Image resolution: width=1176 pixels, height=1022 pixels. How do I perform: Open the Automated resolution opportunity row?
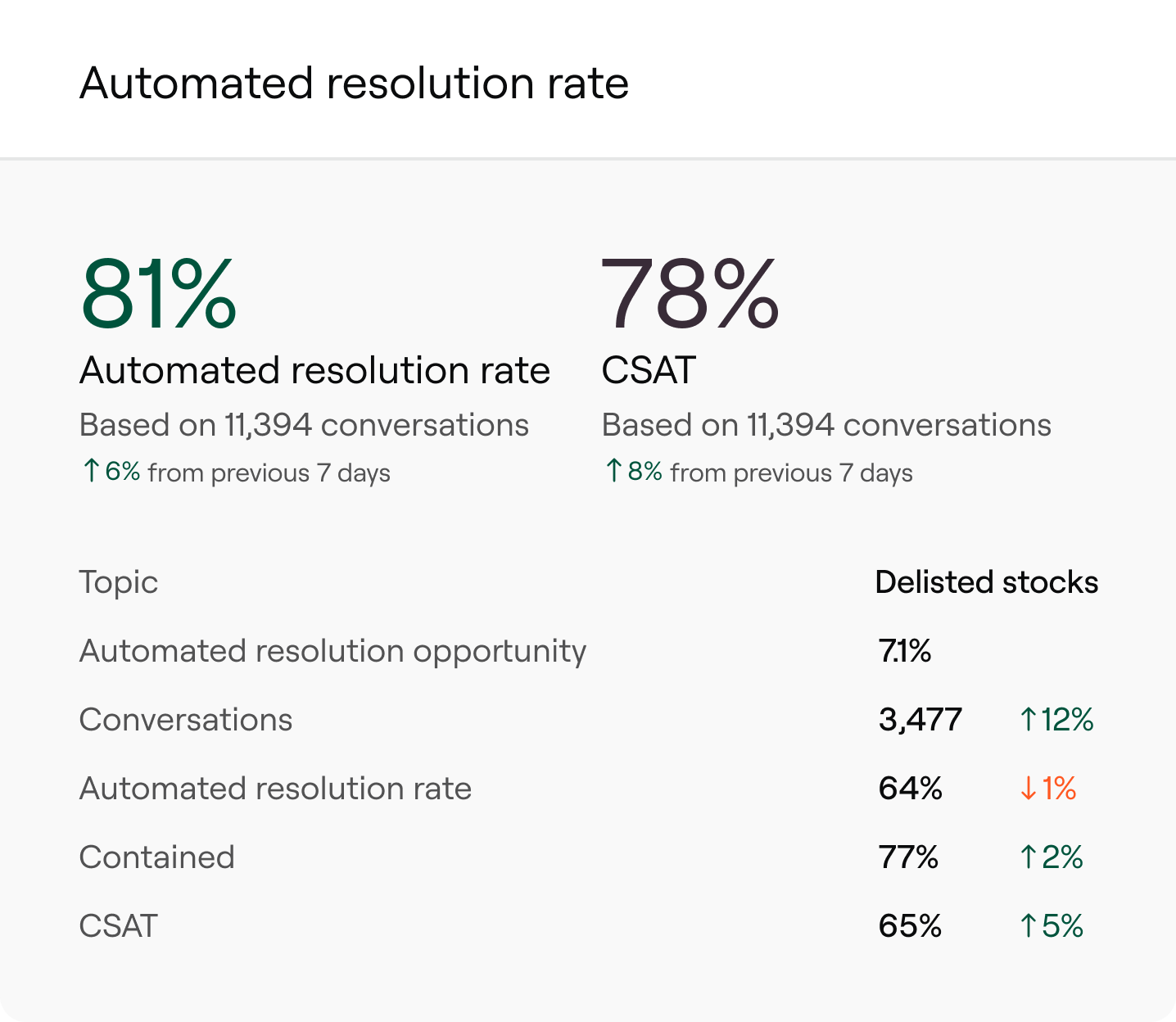tap(332, 651)
